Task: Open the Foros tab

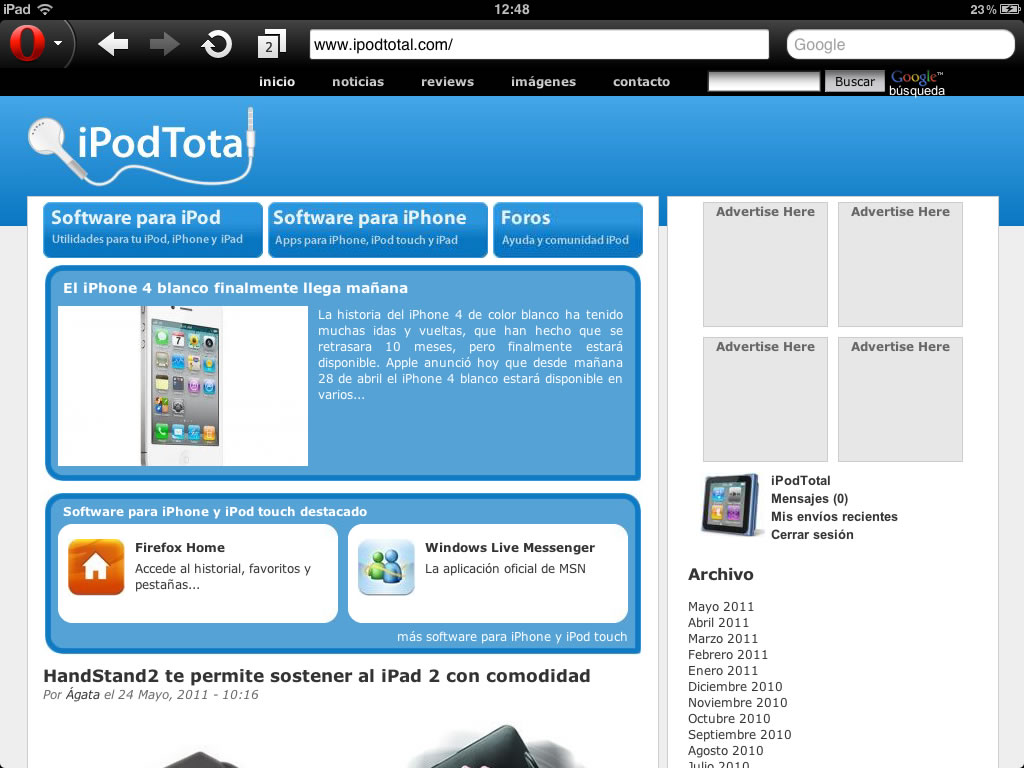Action: tap(568, 229)
